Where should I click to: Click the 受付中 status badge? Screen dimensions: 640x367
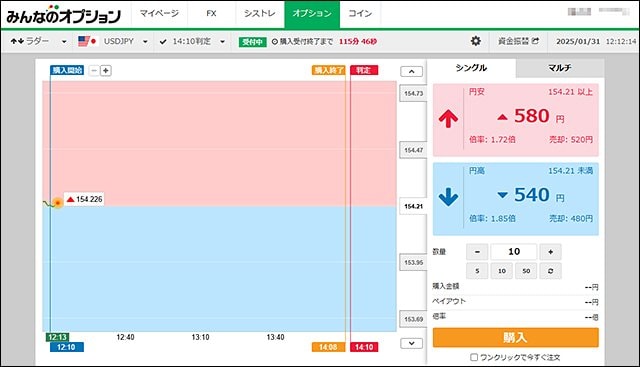click(x=253, y=42)
